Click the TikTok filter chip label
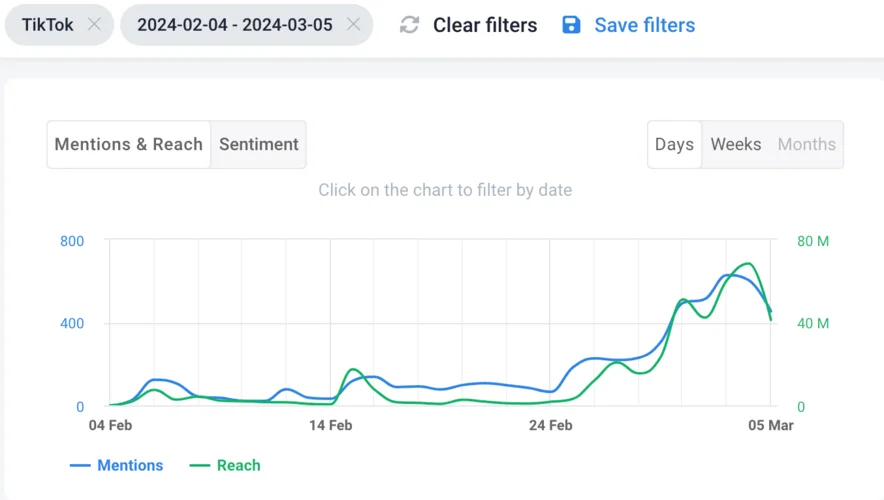The height and width of the screenshot is (500, 884). point(47,25)
